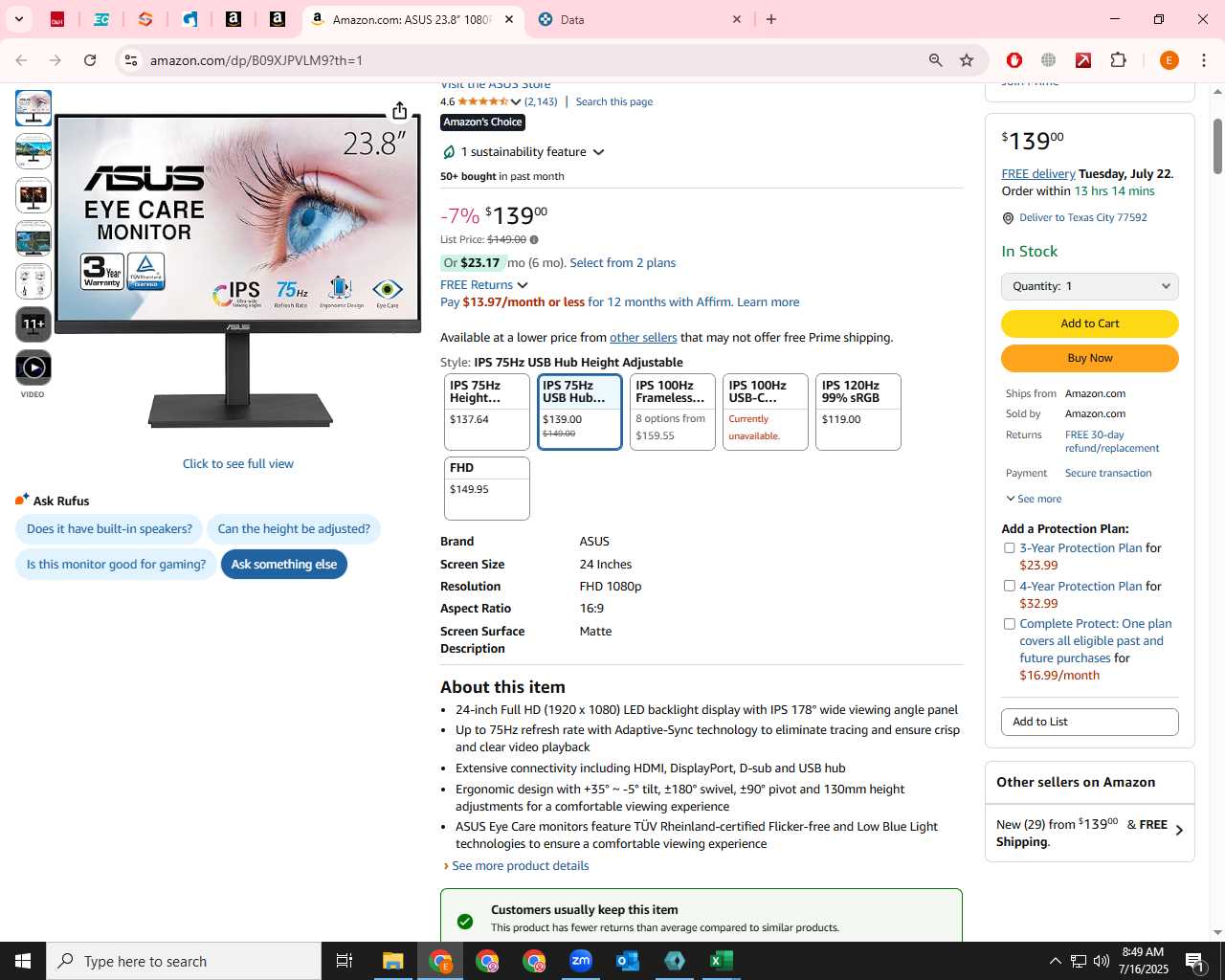This screenshot has height=980, width=1225.
Task: Switch to the Data browser tab
Action: [638, 19]
